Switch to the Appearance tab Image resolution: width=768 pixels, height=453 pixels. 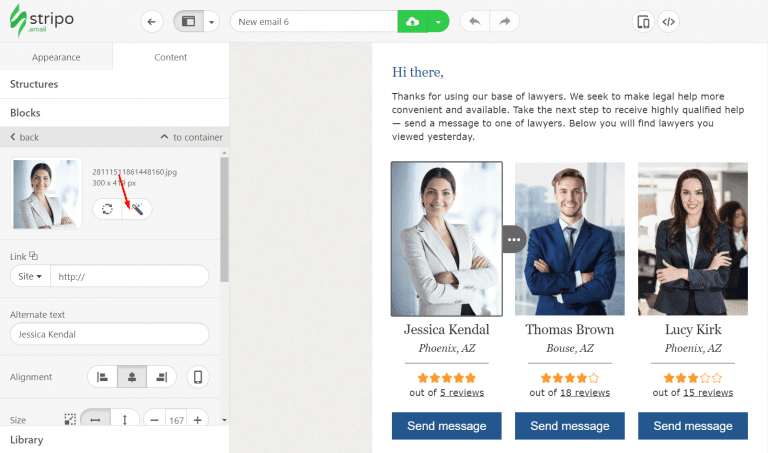[x=56, y=57]
